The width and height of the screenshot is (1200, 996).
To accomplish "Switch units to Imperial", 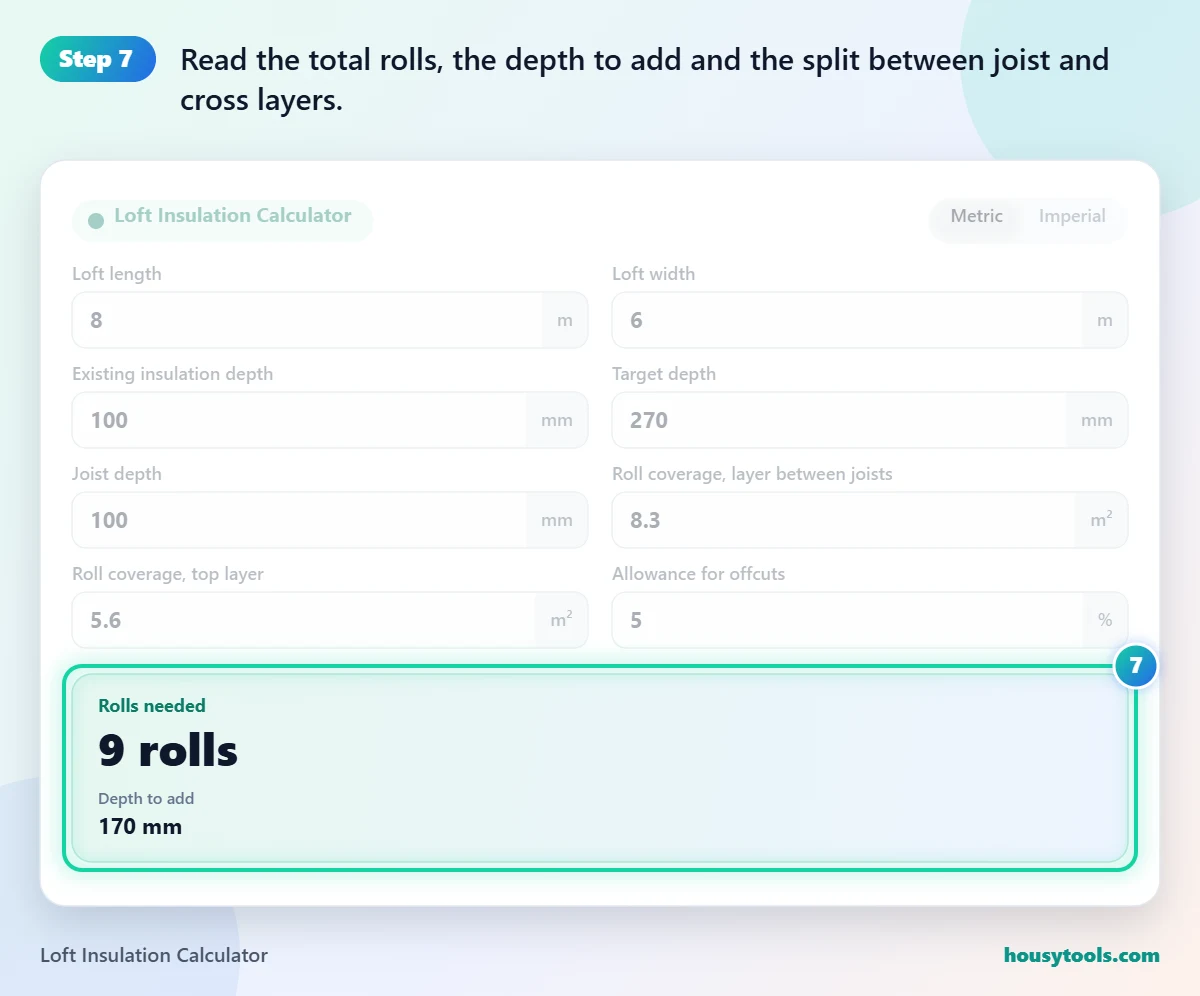I will tap(1072, 216).
